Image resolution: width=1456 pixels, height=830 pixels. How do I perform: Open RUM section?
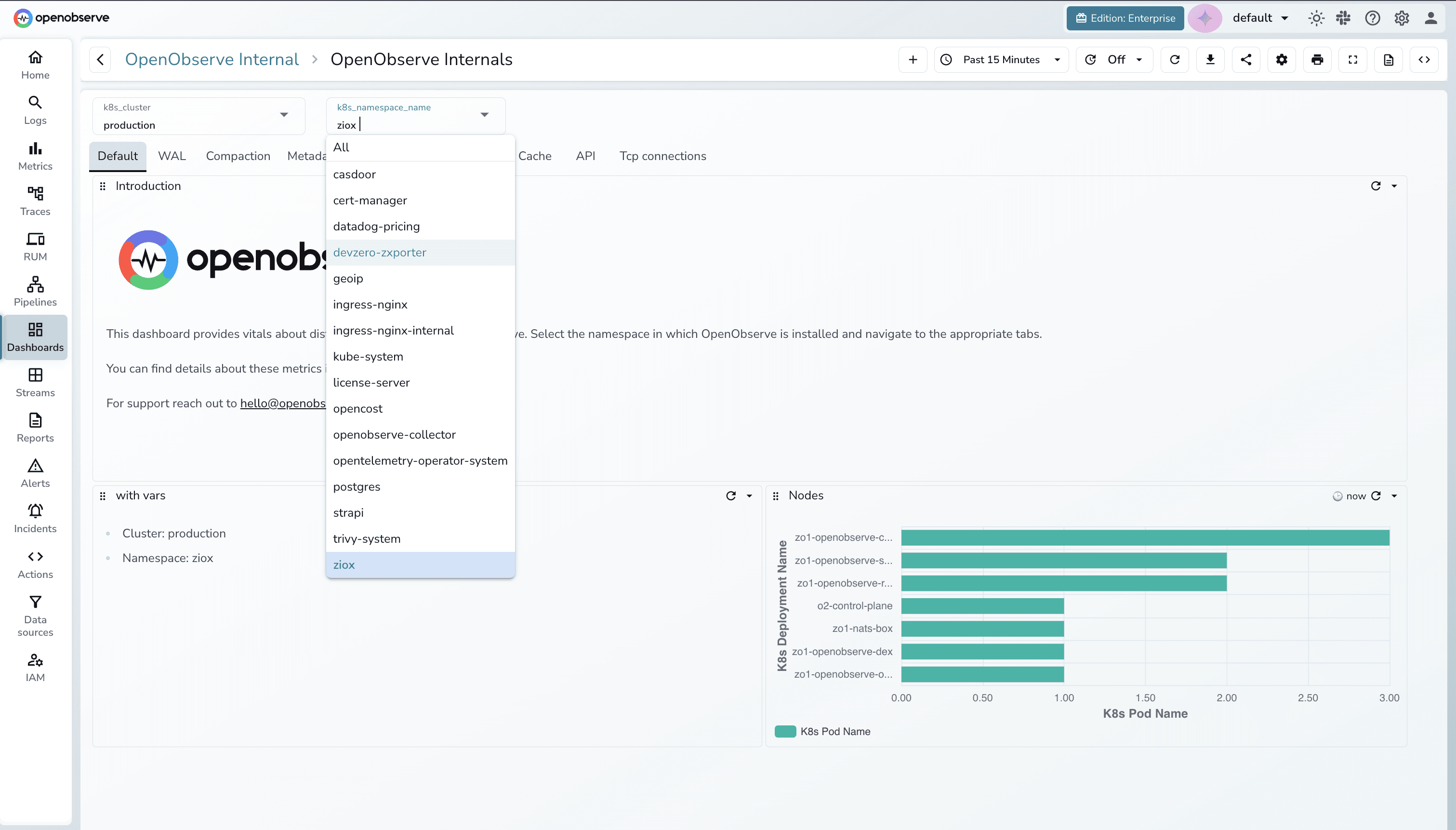click(35, 247)
